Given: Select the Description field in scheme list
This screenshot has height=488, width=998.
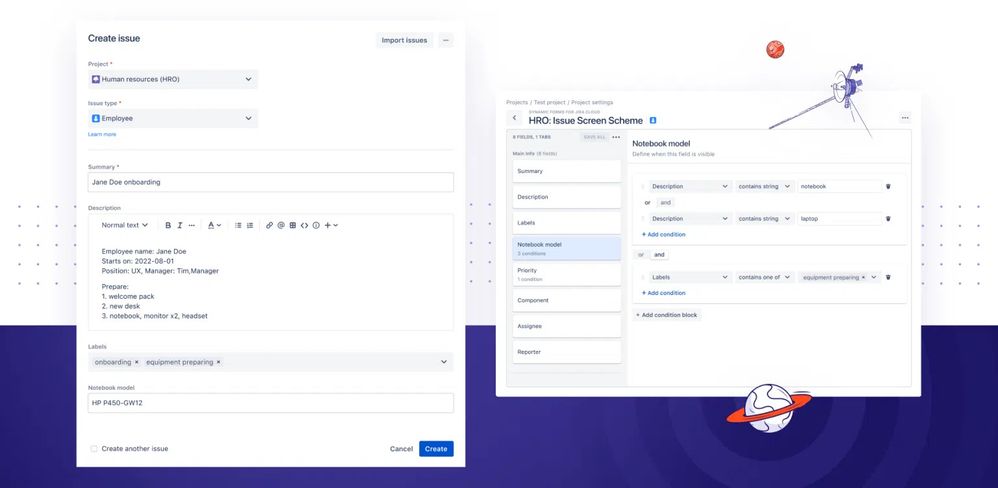Looking at the screenshot, I should (x=566, y=197).
